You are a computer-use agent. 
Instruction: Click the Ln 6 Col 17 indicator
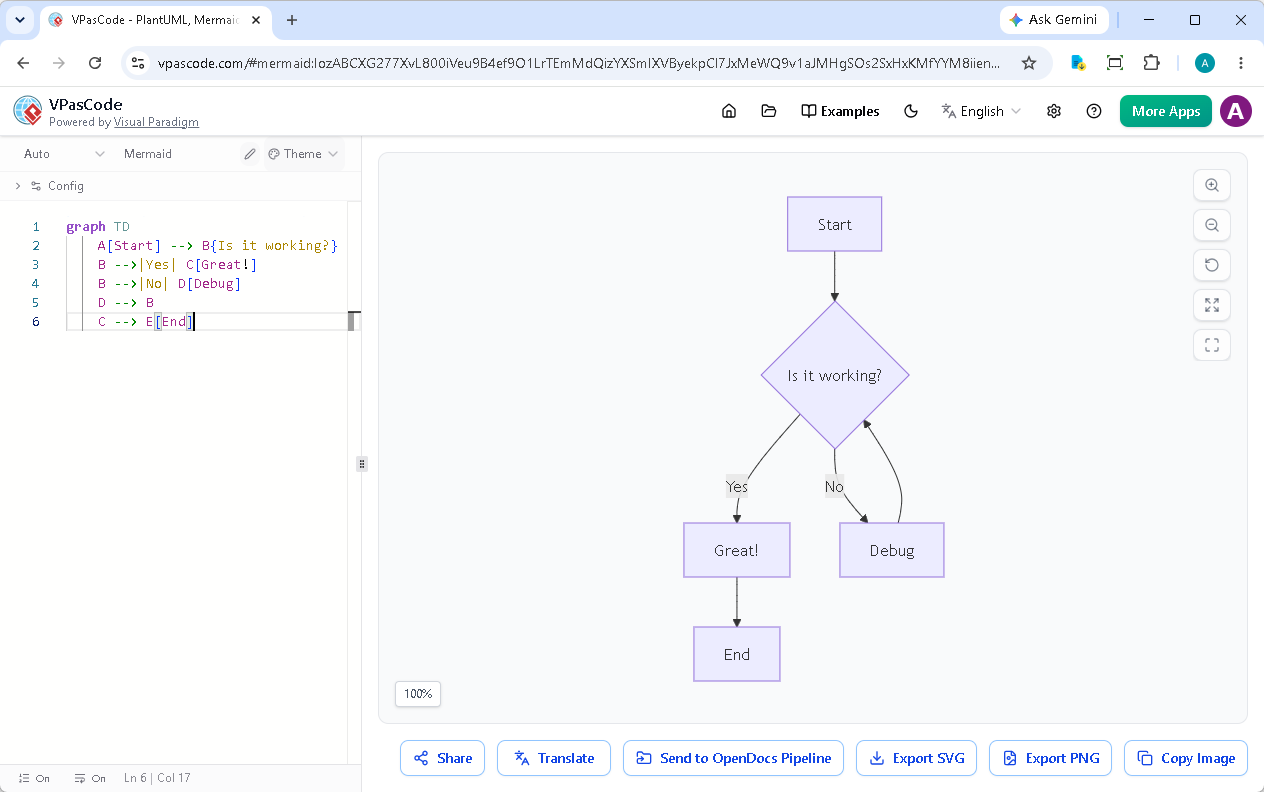(x=157, y=778)
